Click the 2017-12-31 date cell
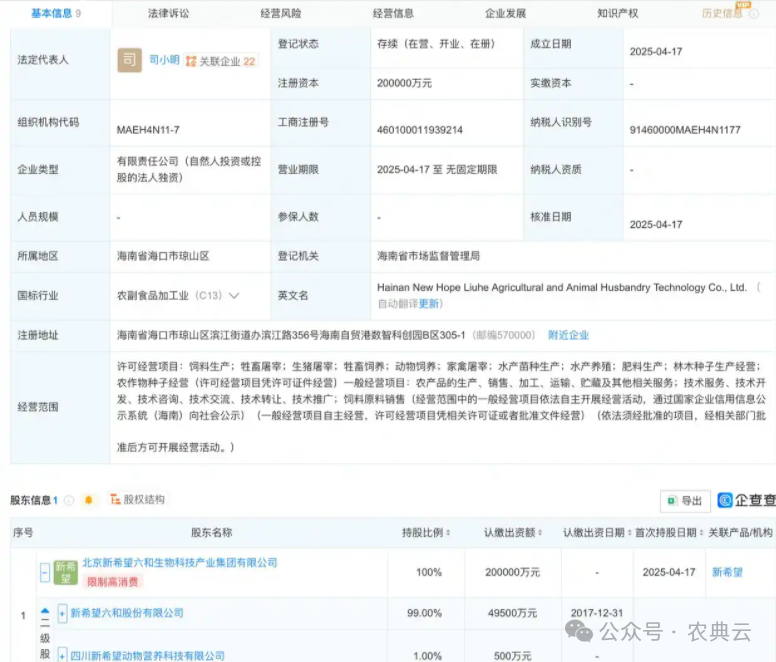776x662 pixels. 597,613
